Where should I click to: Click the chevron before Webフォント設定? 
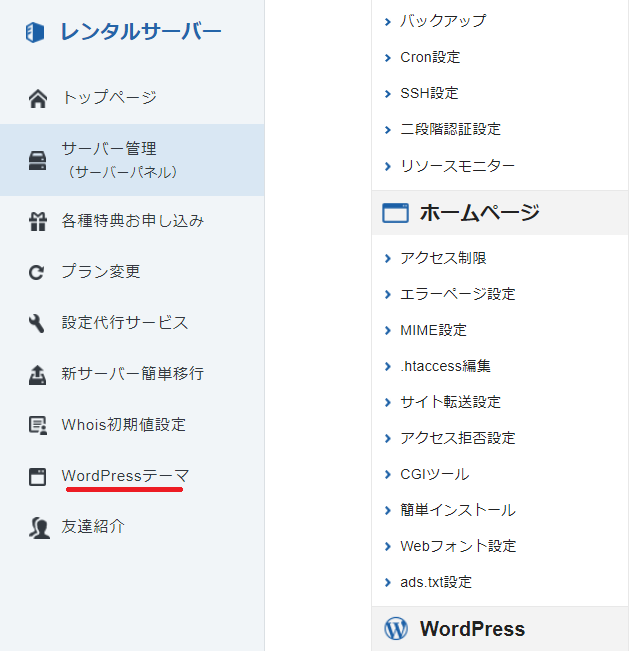point(388,547)
